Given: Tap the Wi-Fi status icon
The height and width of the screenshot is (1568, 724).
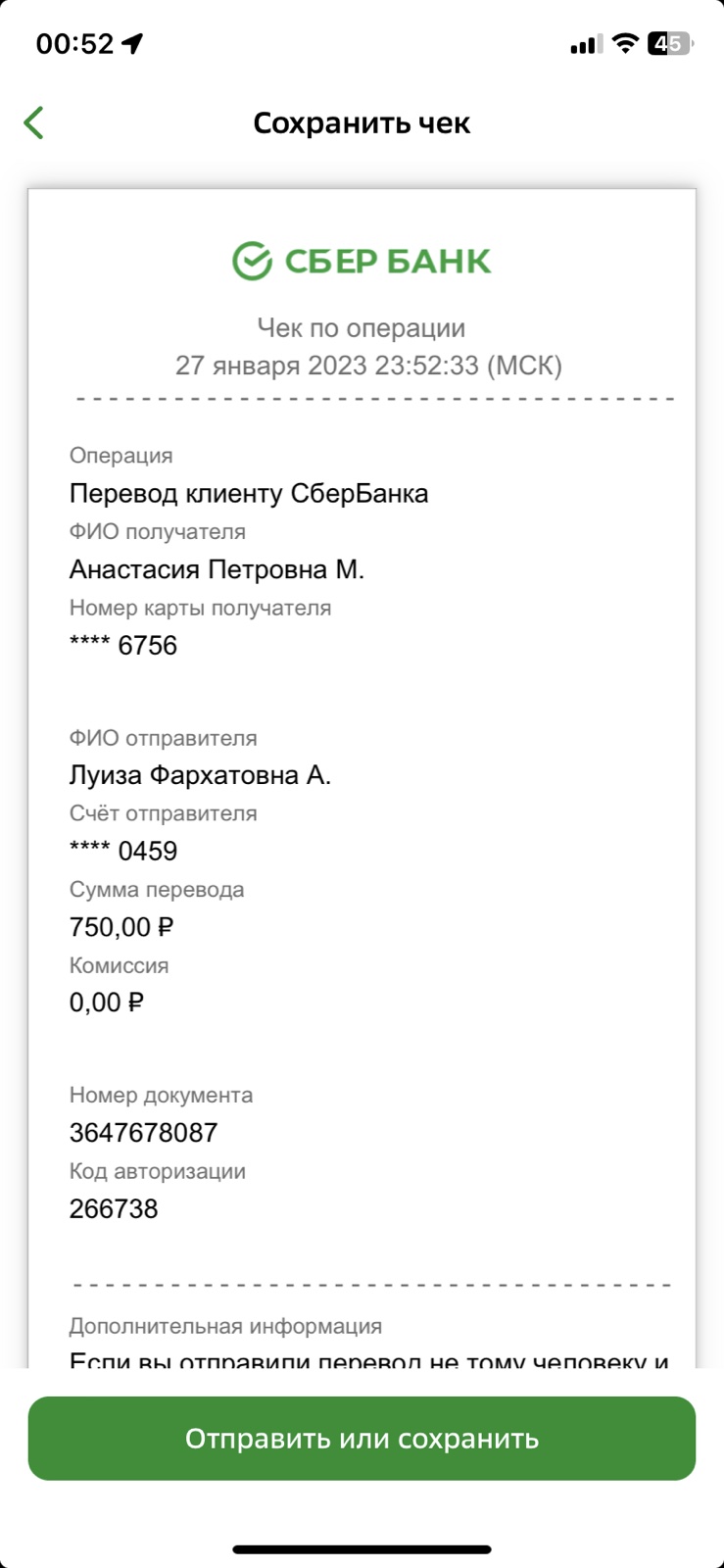Looking at the screenshot, I should coord(624,44).
